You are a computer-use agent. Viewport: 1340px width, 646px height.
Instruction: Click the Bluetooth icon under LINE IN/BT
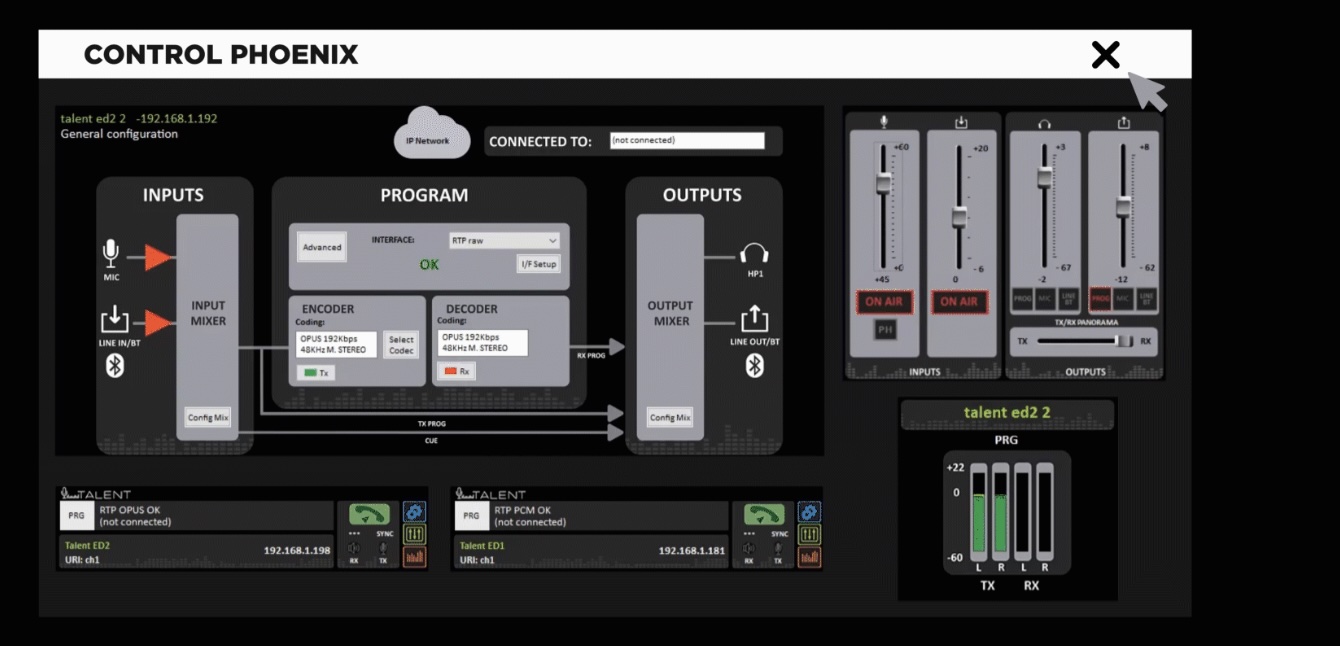coord(115,365)
